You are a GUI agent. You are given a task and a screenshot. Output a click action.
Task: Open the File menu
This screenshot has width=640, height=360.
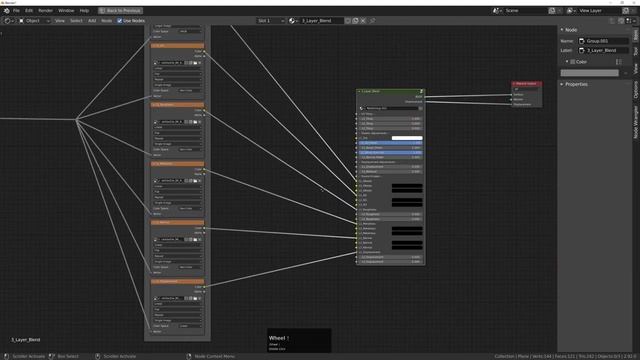pos(16,11)
